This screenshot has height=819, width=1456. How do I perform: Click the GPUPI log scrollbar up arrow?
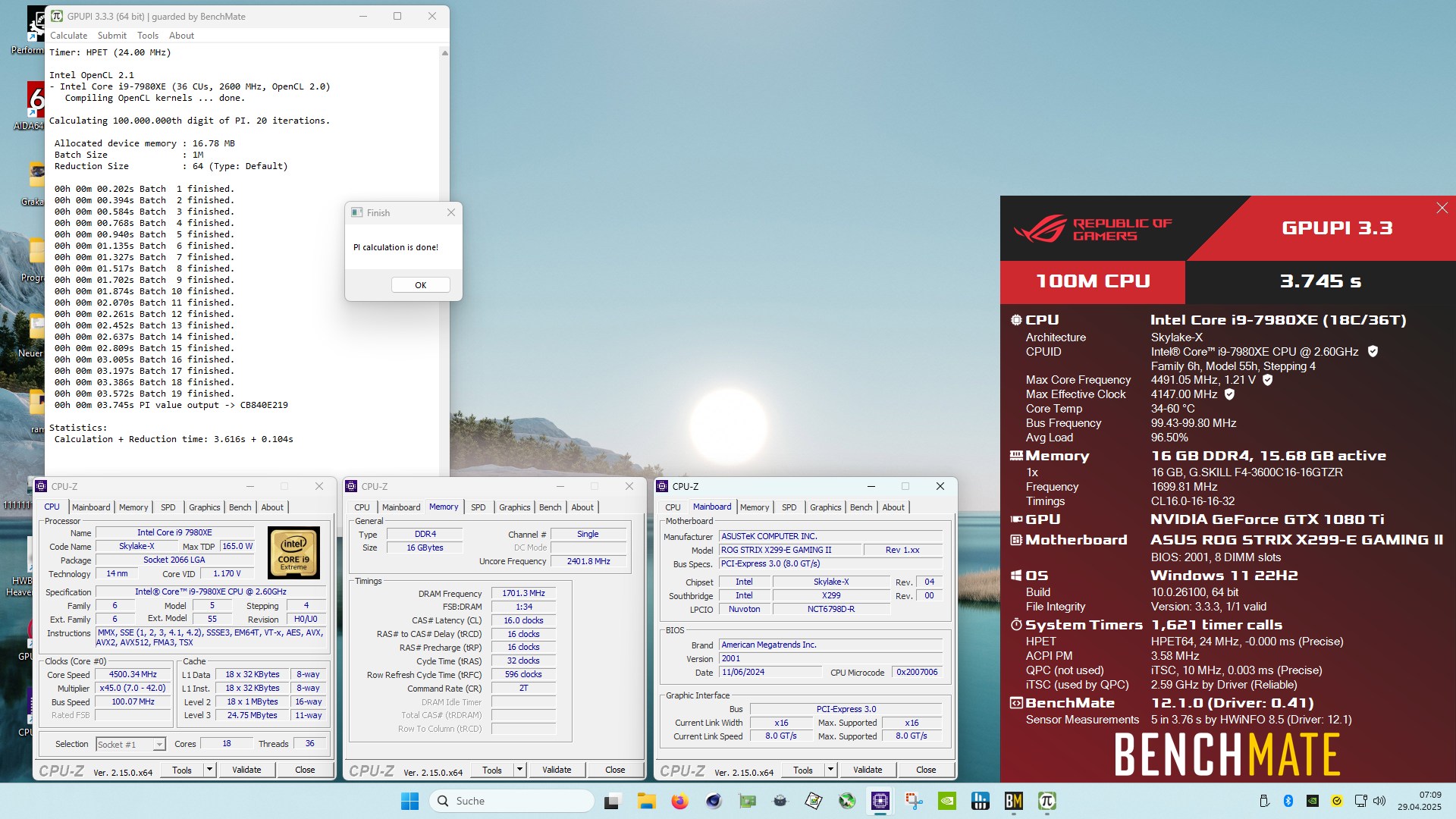(x=444, y=52)
